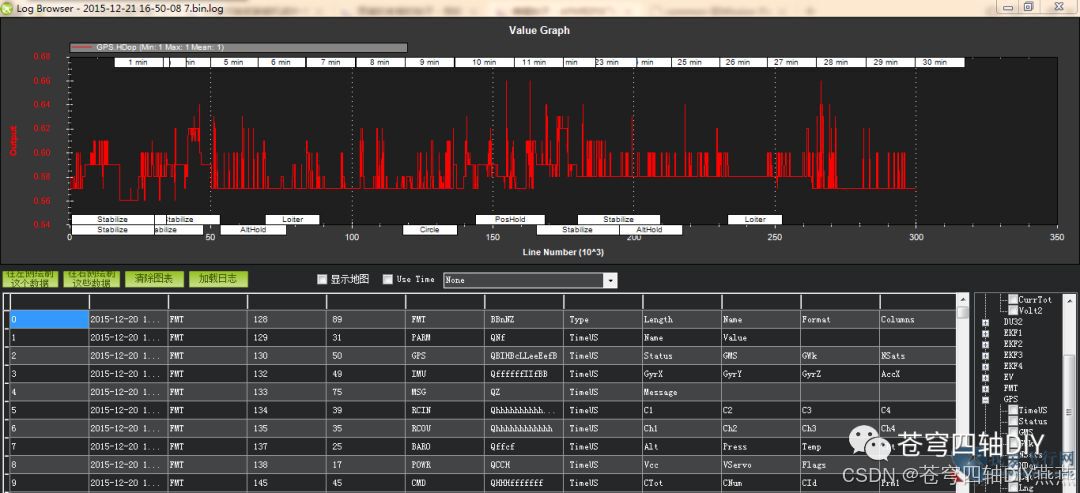Click the Press cell in BARO row
The width and height of the screenshot is (1080, 493).
pos(761,447)
